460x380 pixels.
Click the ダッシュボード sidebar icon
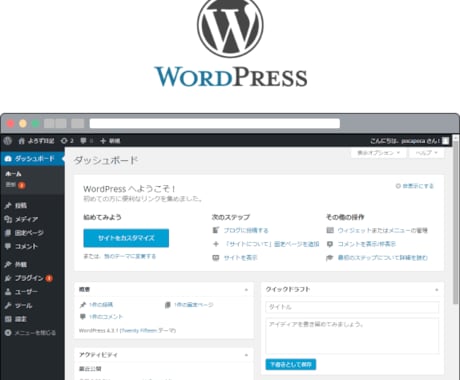click(8, 159)
